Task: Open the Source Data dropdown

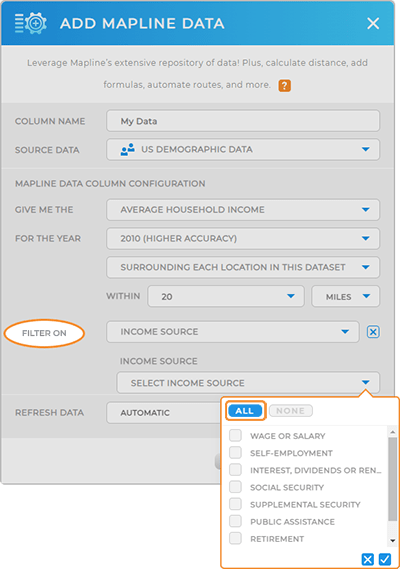Action: pos(243,150)
